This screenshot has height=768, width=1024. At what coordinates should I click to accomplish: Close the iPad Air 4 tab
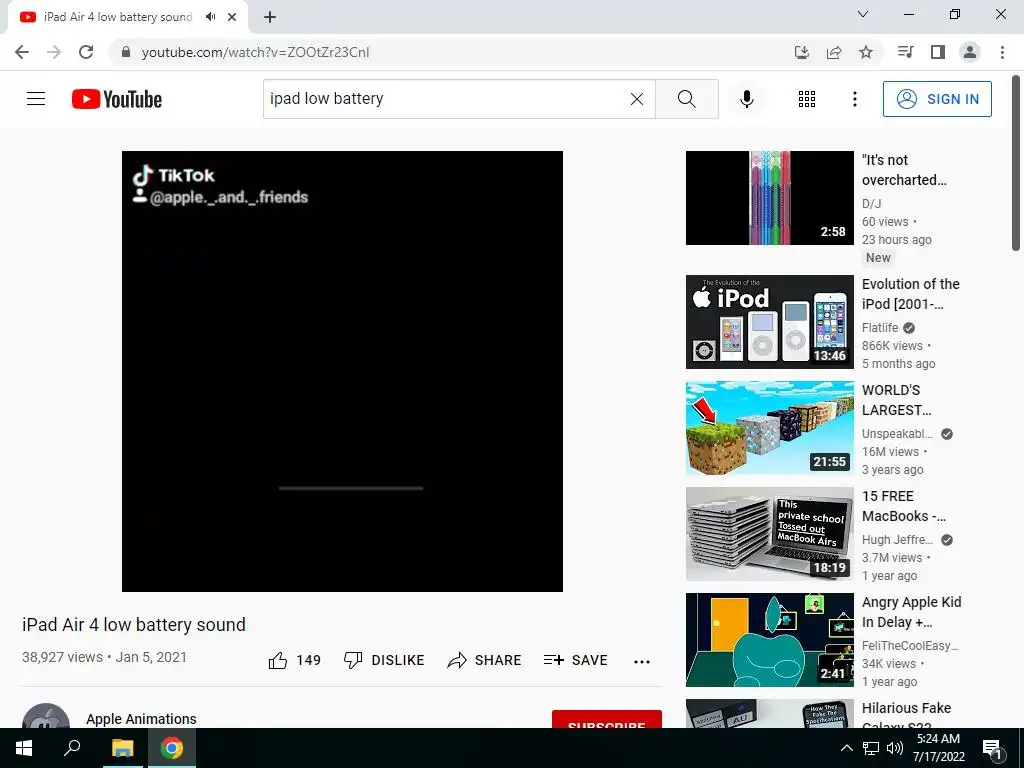pyautogui.click(x=232, y=17)
